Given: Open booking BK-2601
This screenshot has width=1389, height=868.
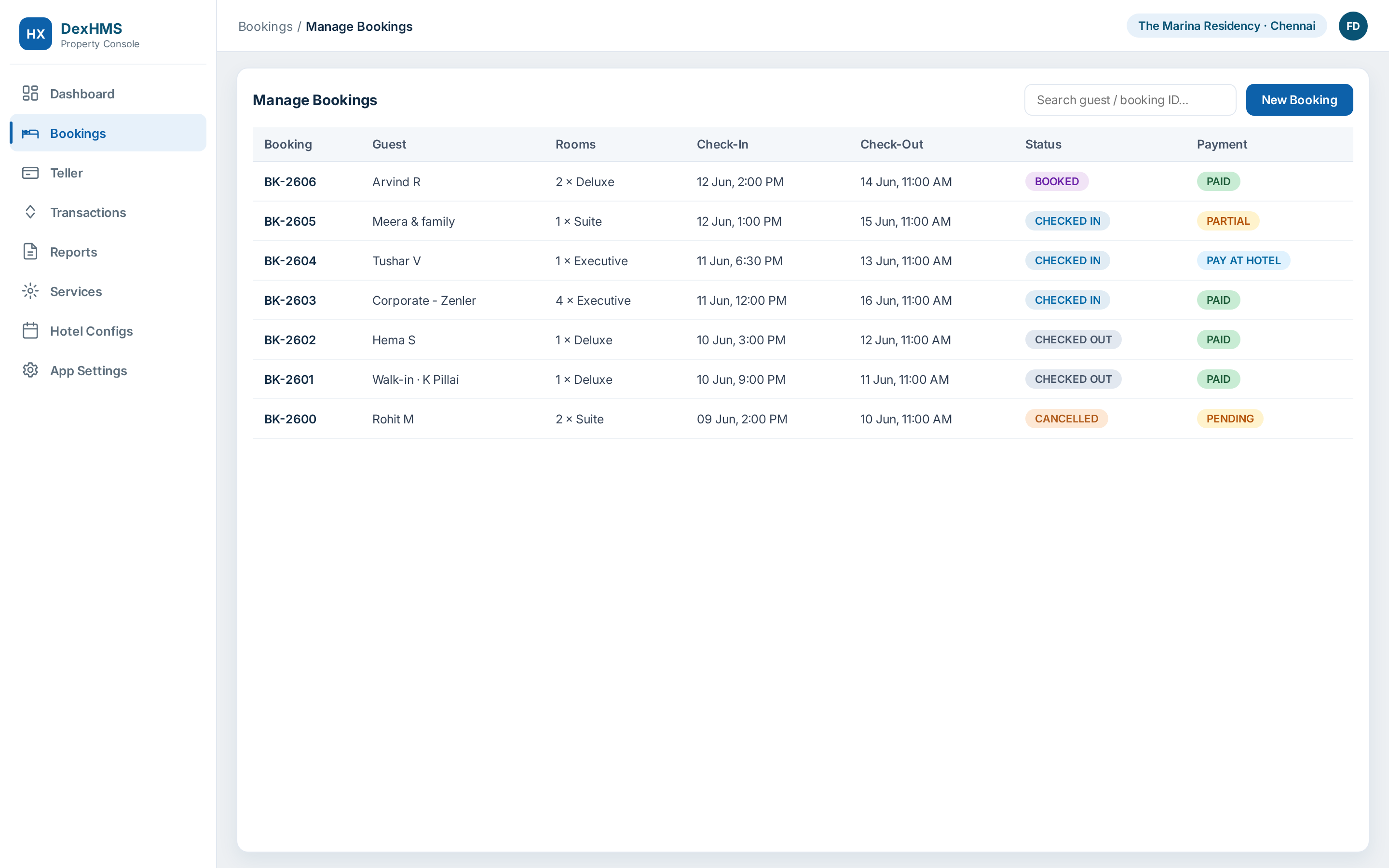Looking at the screenshot, I should pyautogui.click(x=289, y=380).
